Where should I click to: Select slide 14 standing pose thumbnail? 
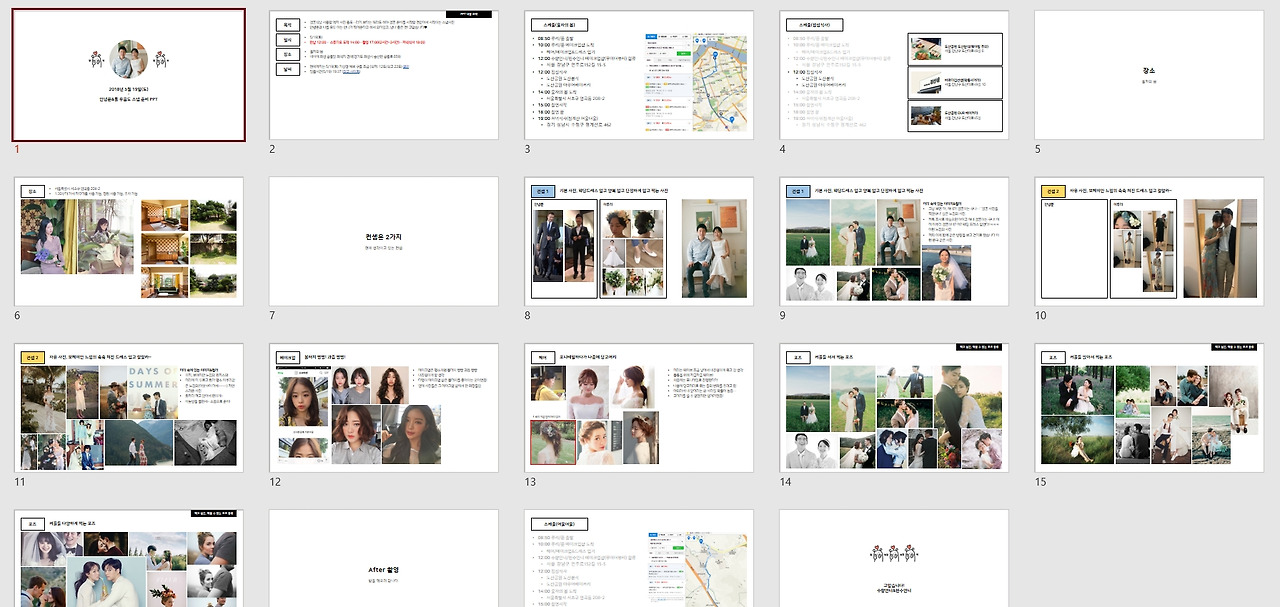click(894, 408)
